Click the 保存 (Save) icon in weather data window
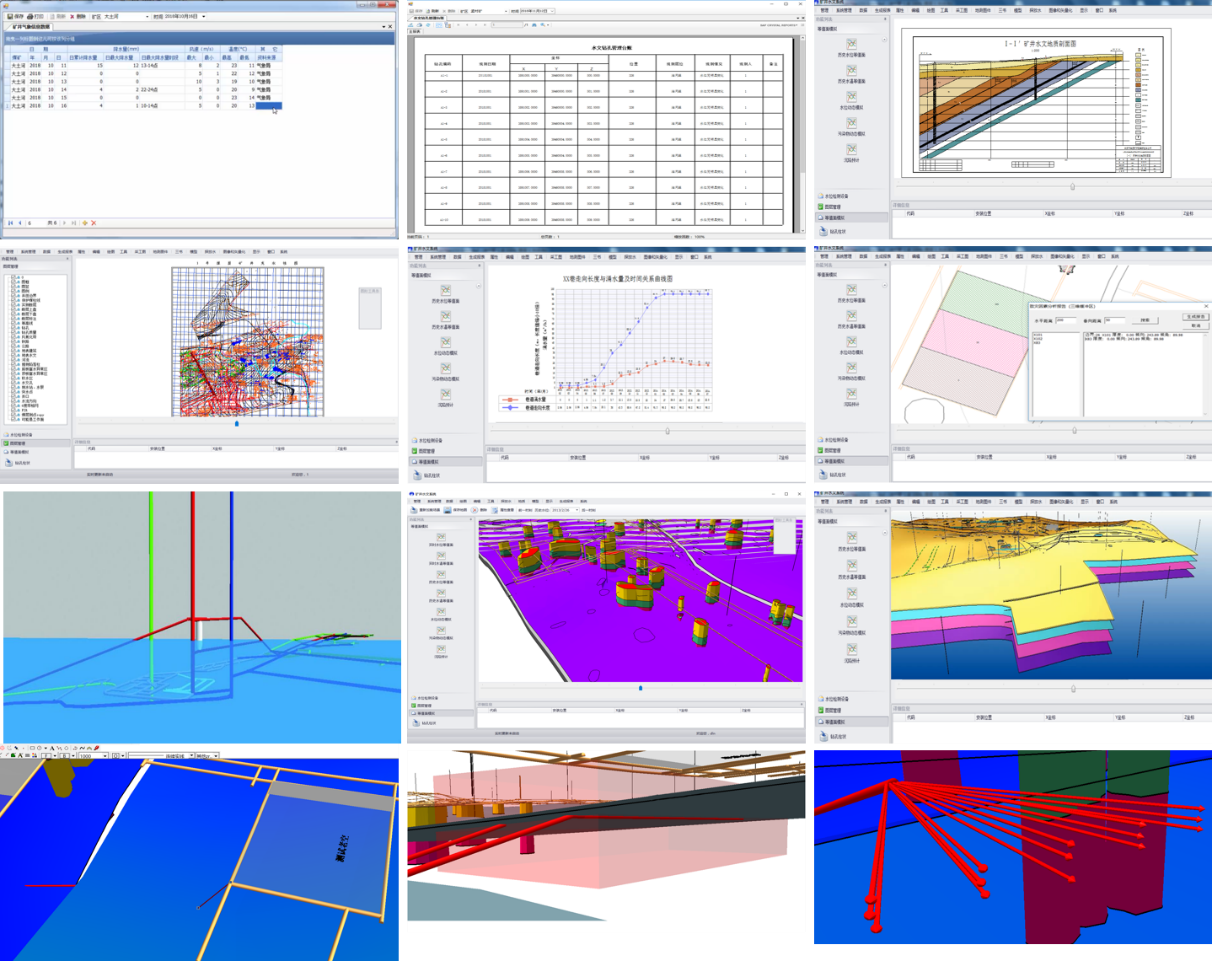 coord(10,17)
